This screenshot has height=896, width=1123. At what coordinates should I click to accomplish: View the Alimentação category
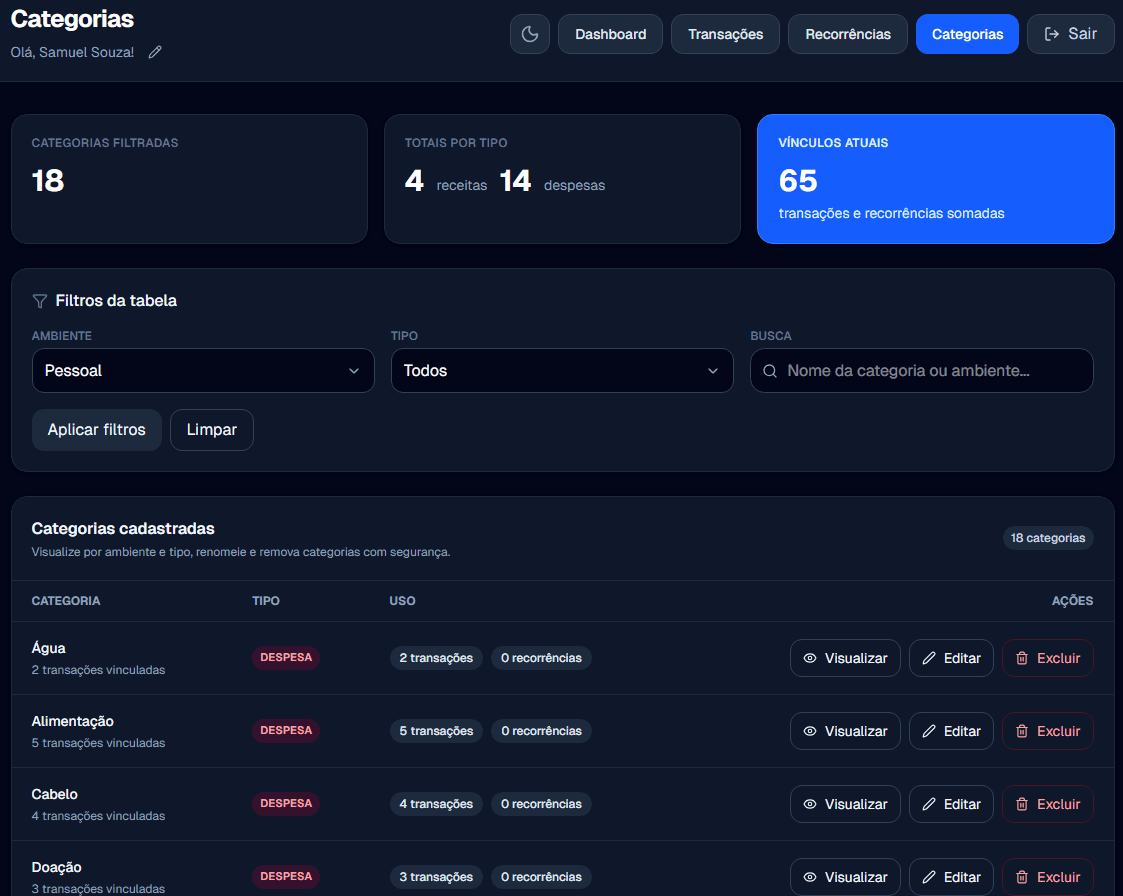845,731
